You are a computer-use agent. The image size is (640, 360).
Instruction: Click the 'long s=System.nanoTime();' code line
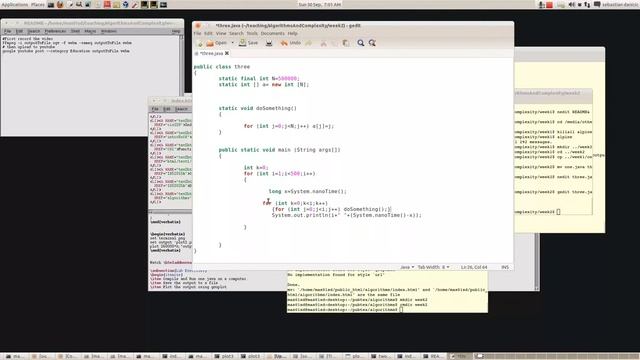pyautogui.click(x=307, y=191)
